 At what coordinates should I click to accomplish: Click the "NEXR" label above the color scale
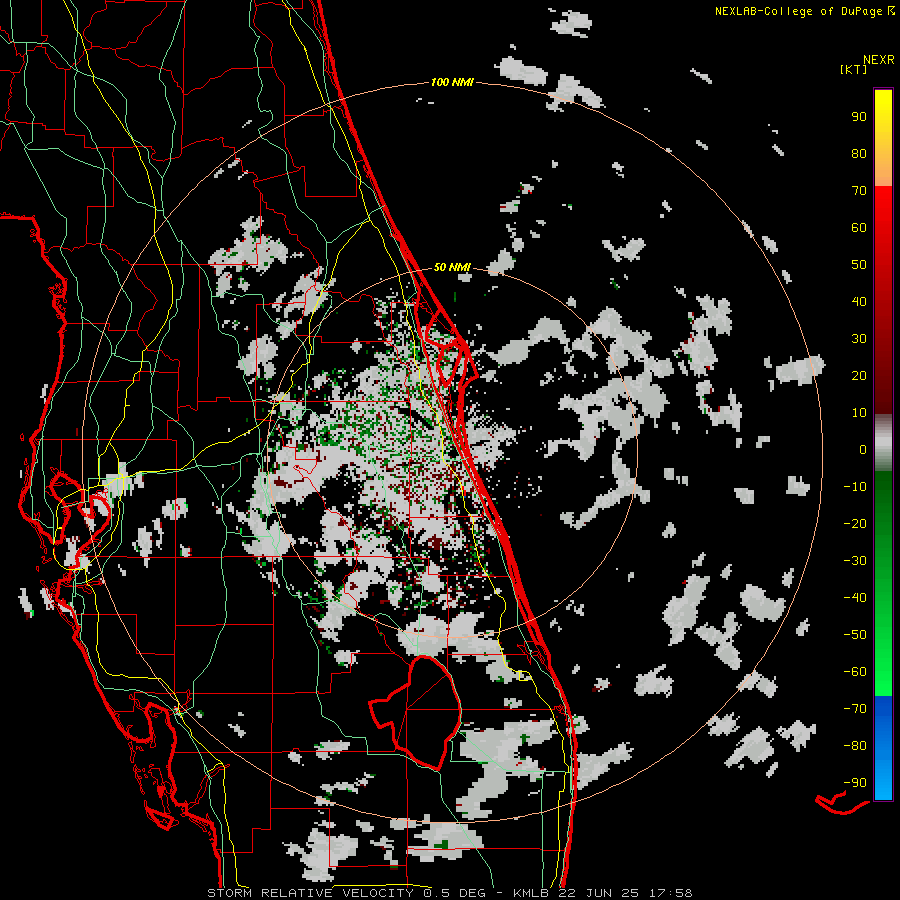pos(879,60)
